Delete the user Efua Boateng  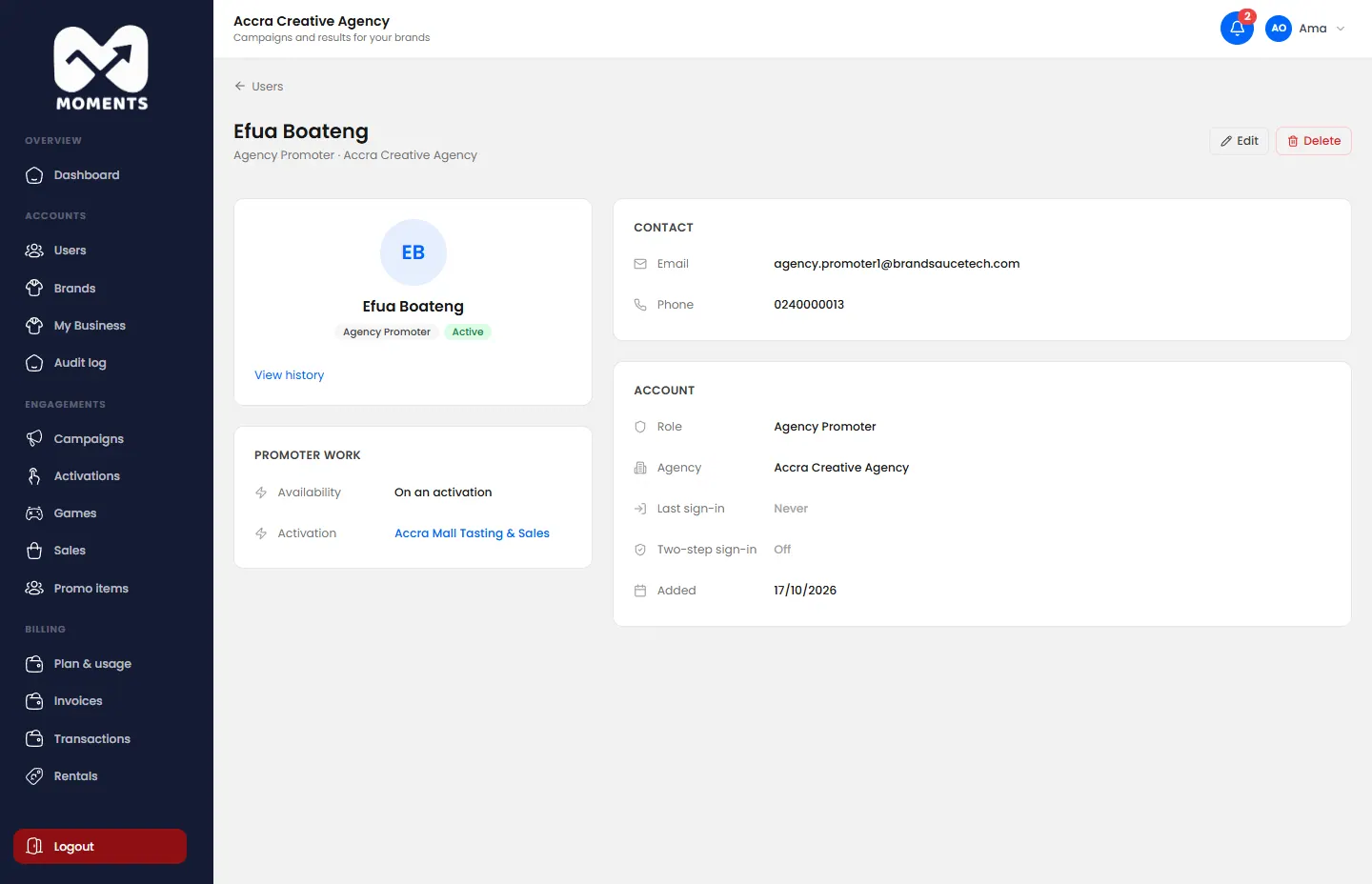click(1314, 141)
